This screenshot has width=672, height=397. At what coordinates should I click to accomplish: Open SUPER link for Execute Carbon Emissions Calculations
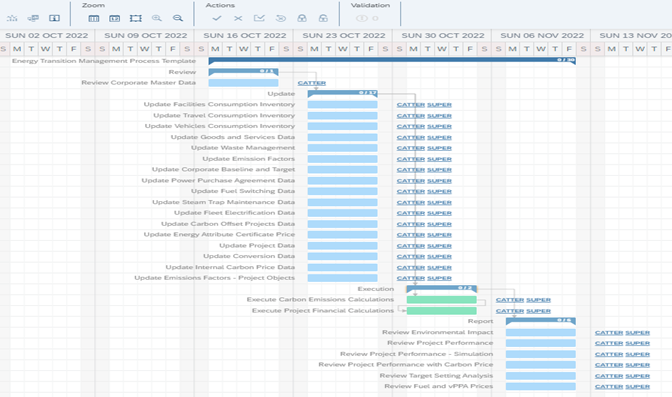538,300
